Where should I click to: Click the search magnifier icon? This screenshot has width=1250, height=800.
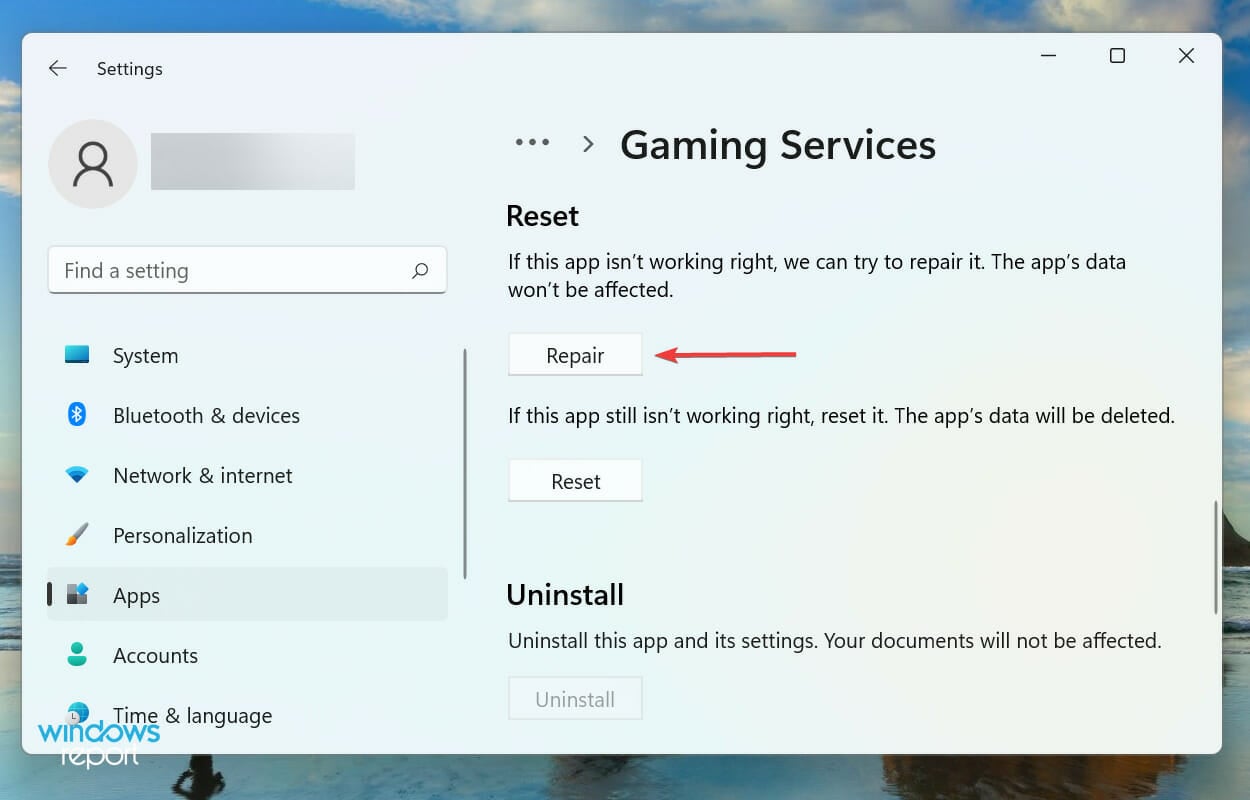point(420,270)
